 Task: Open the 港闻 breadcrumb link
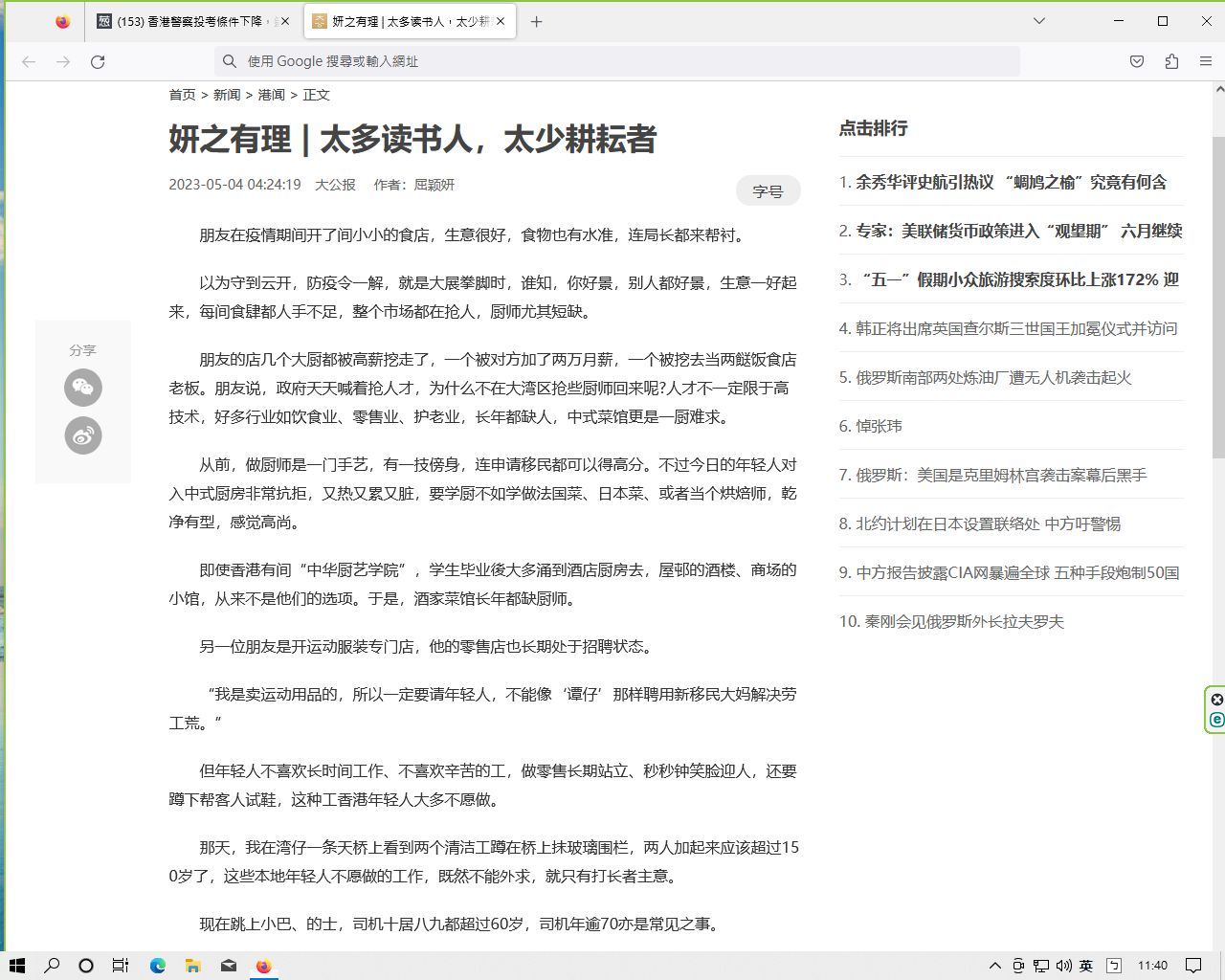coord(271,95)
